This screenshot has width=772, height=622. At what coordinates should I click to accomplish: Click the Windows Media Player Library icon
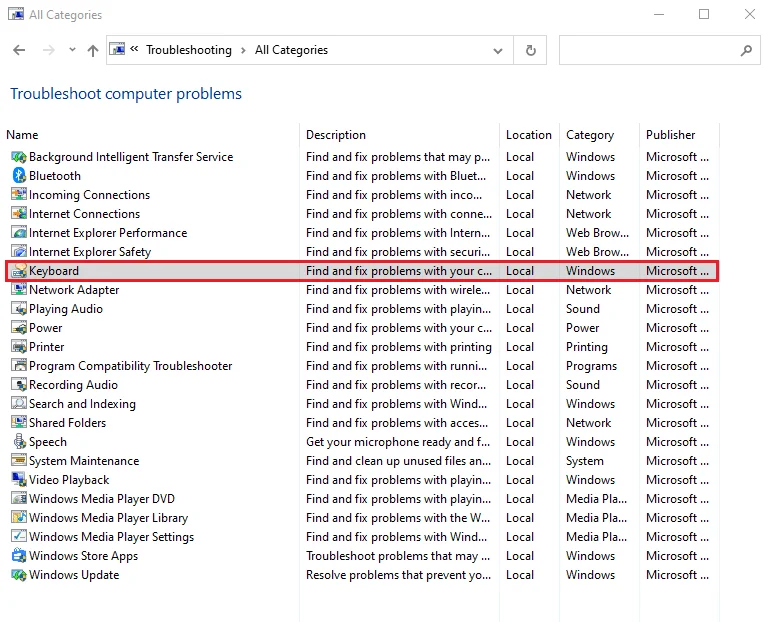click(x=19, y=518)
